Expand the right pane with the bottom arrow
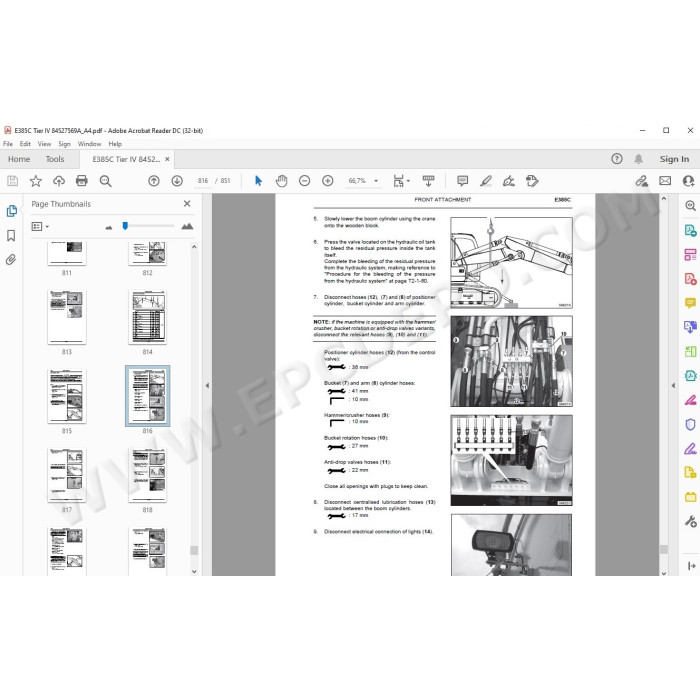The width and height of the screenshot is (700, 700). coord(692,566)
